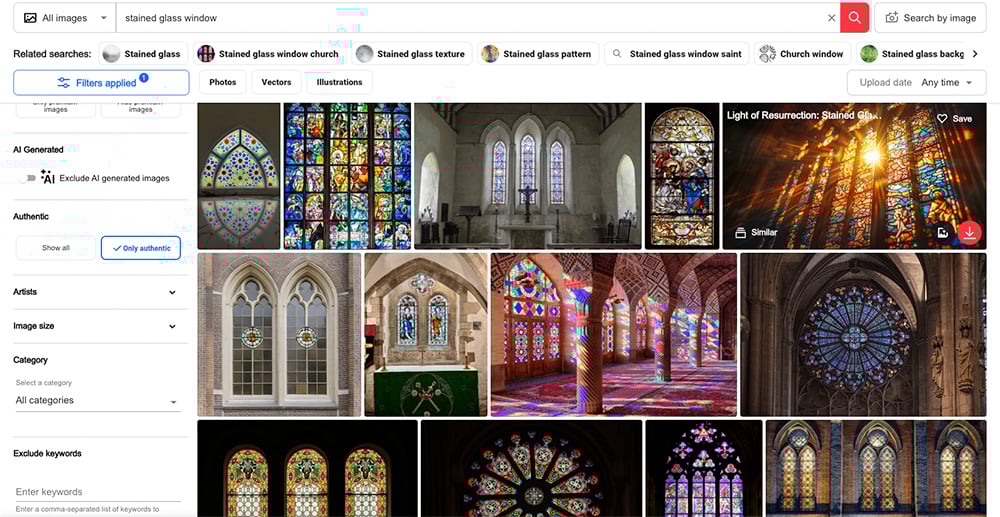
Task: Open the brick wall twin arched windows thumbnail
Action: point(279,335)
